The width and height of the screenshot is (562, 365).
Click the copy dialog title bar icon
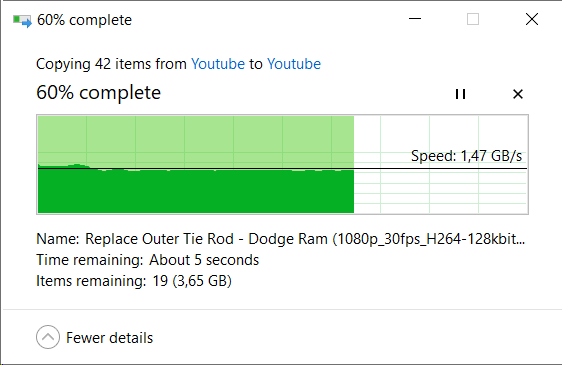(x=22, y=20)
